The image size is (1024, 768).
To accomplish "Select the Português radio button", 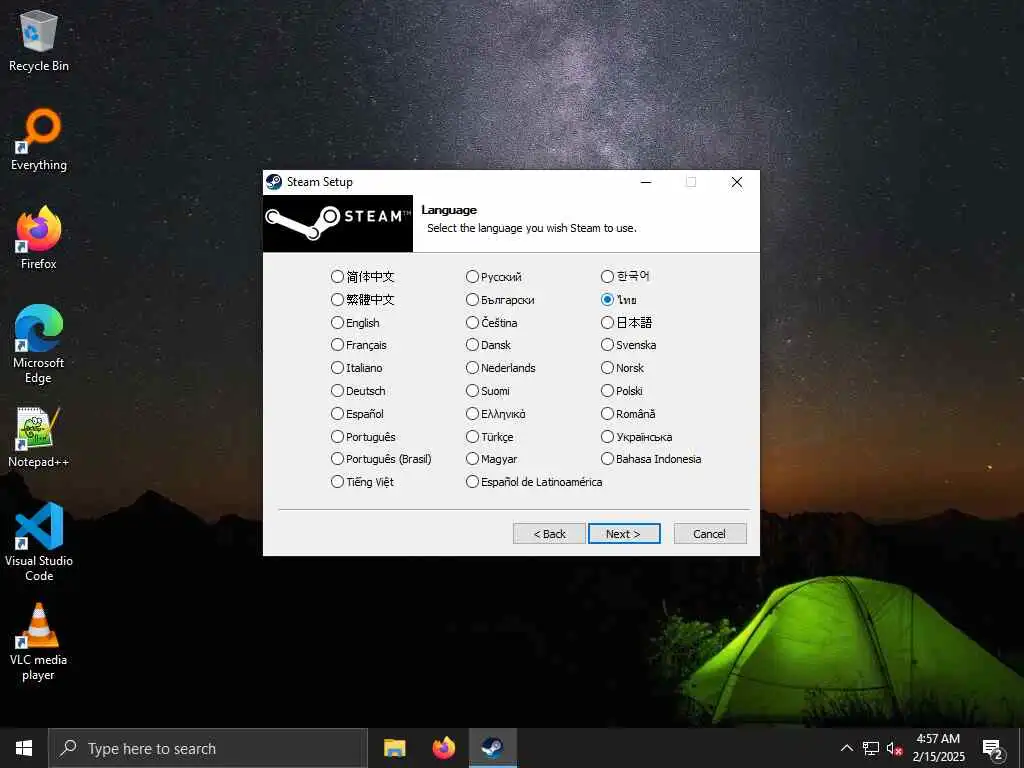I will 363,436.
